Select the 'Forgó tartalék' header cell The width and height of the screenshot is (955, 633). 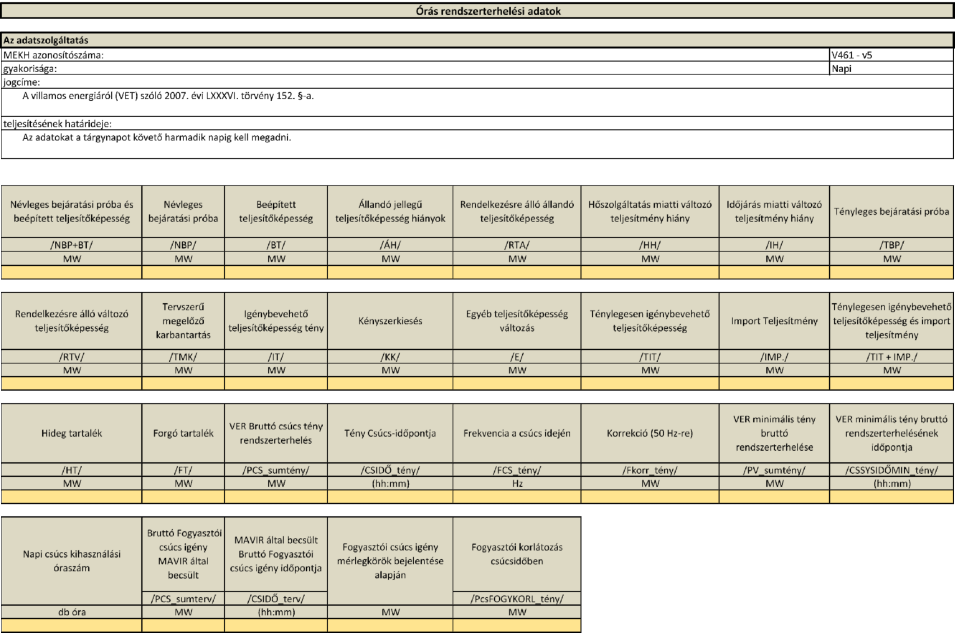[183, 433]
